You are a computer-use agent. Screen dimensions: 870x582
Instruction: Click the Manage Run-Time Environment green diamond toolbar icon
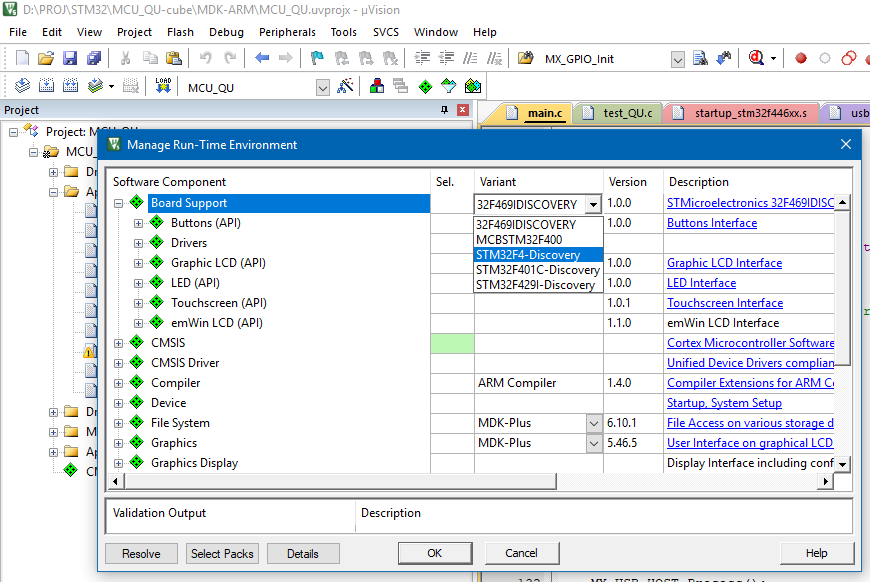pyautogui.click(x=425, y=87)
